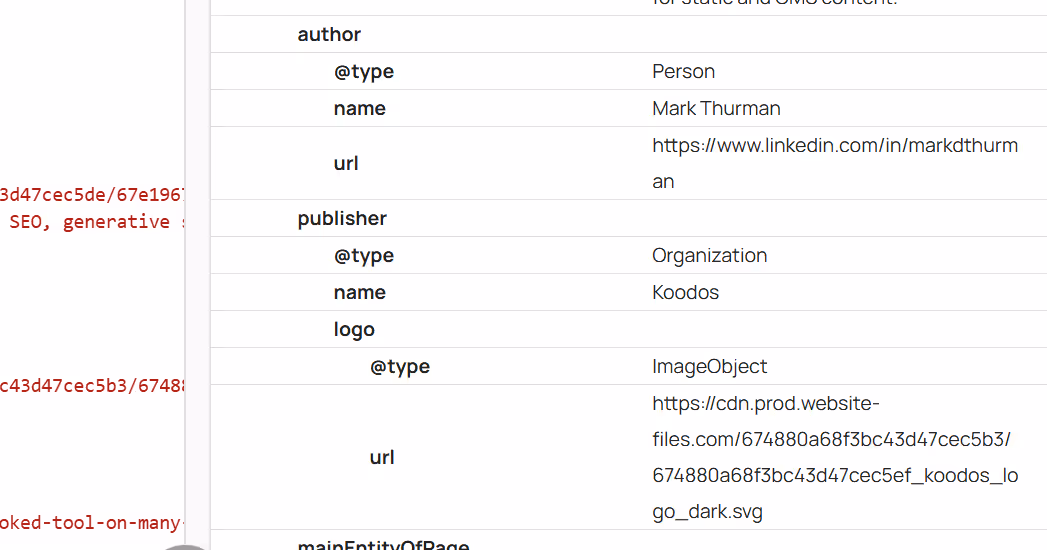Select the author property row

pos(628,34)
